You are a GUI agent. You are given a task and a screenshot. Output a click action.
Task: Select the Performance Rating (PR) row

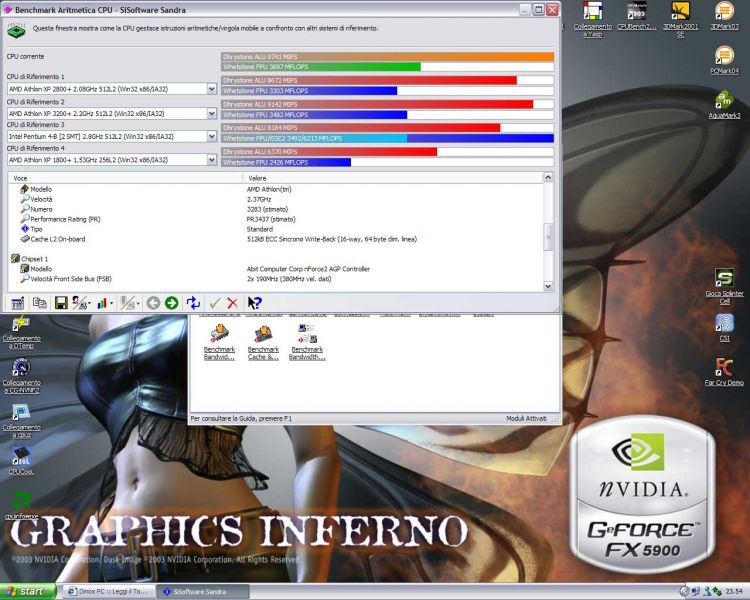coord(276,219)
